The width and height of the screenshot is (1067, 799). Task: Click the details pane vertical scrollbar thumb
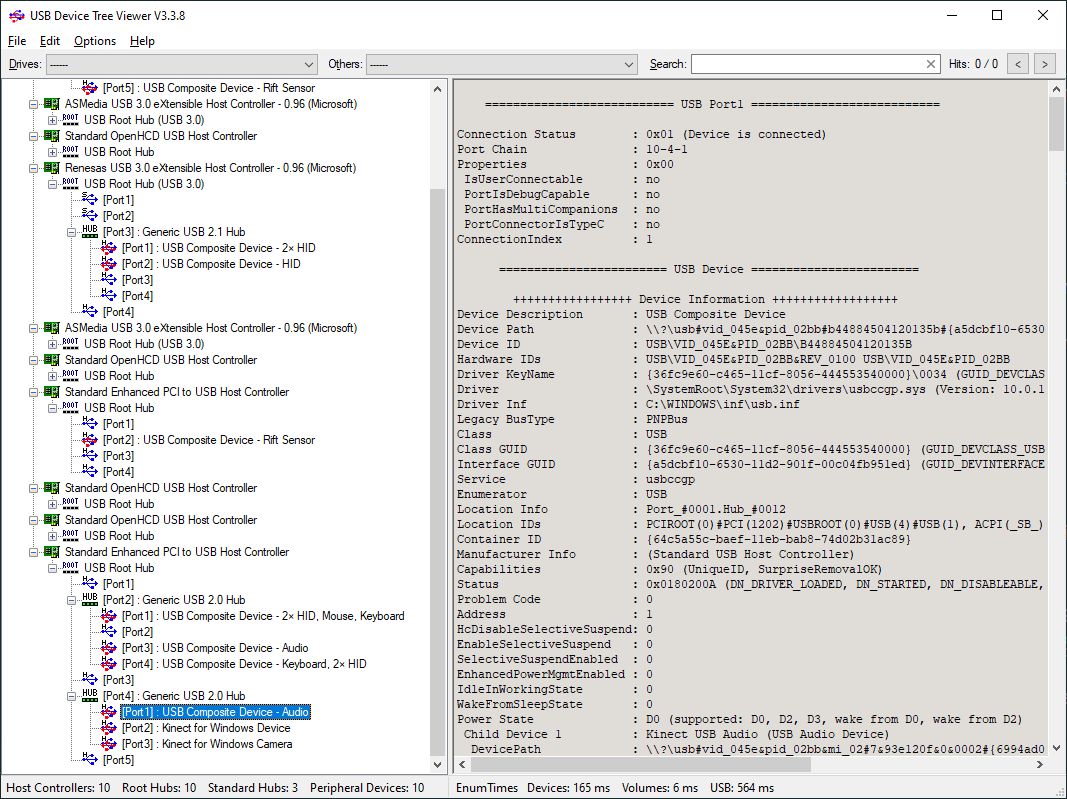[x=1056, y=124]
